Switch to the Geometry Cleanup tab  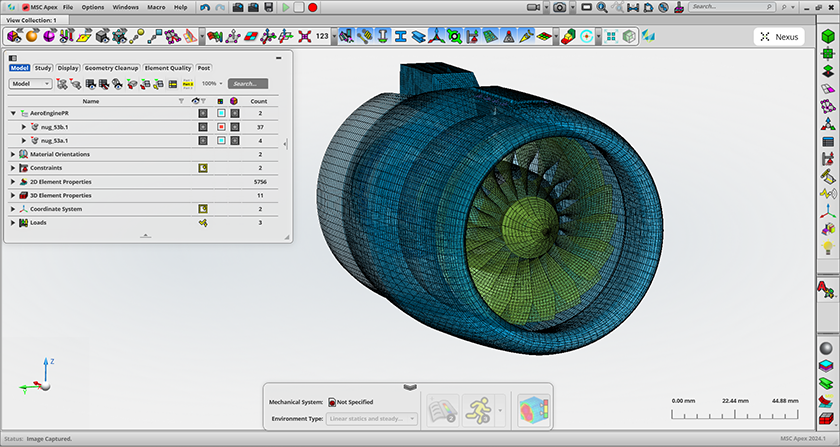111,68
